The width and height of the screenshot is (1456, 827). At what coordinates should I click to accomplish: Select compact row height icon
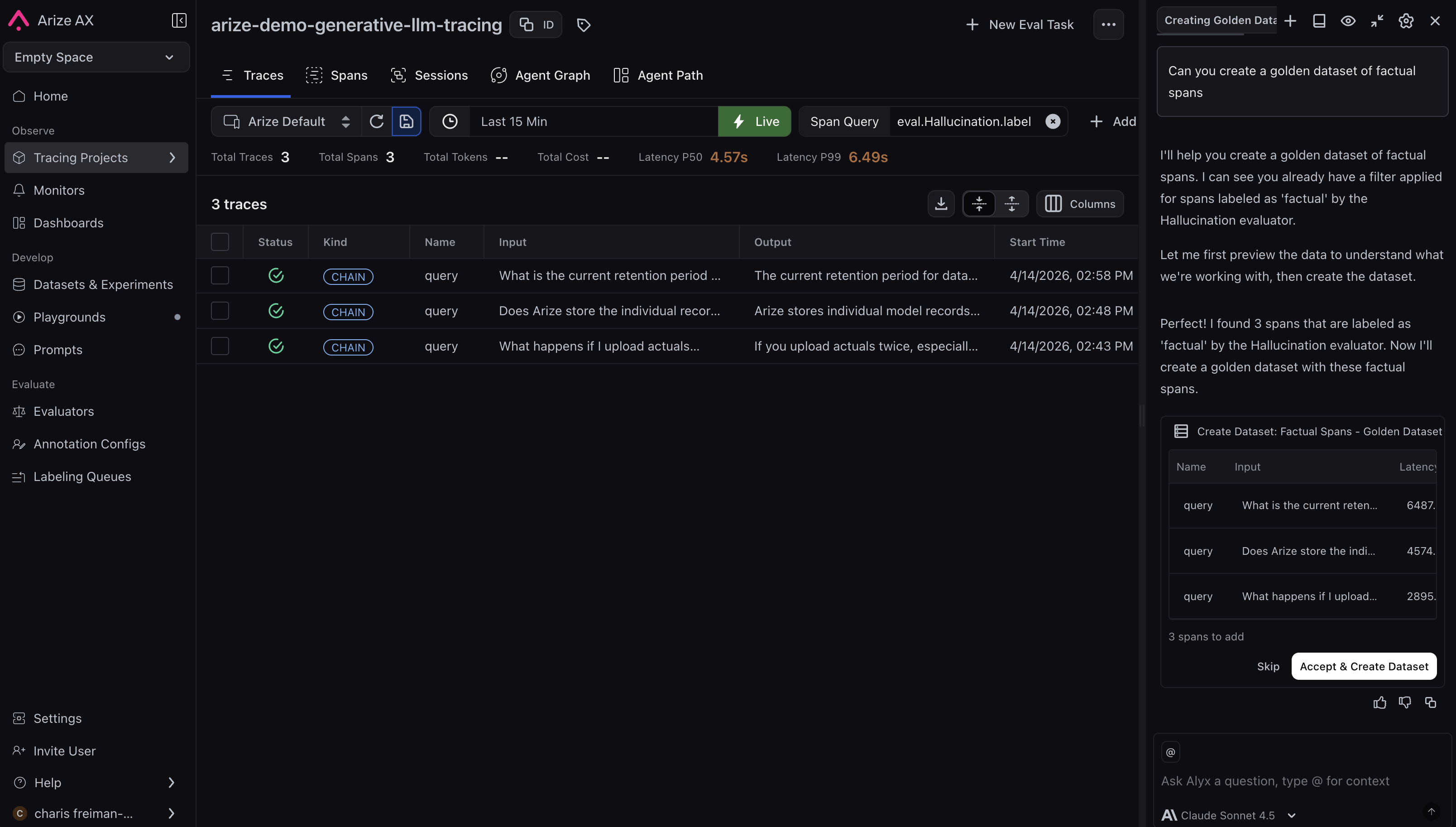tap(979, 203)
